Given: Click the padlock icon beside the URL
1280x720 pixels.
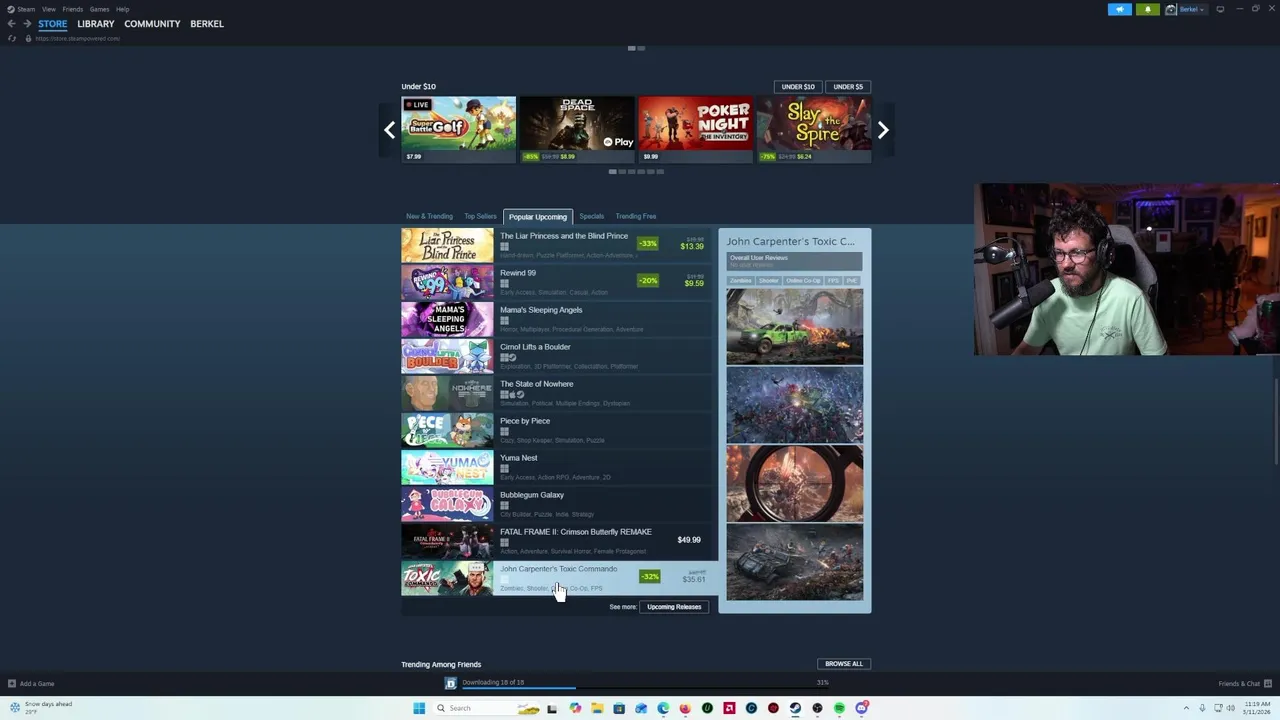Looking at the screenshot, I should 28,38.
